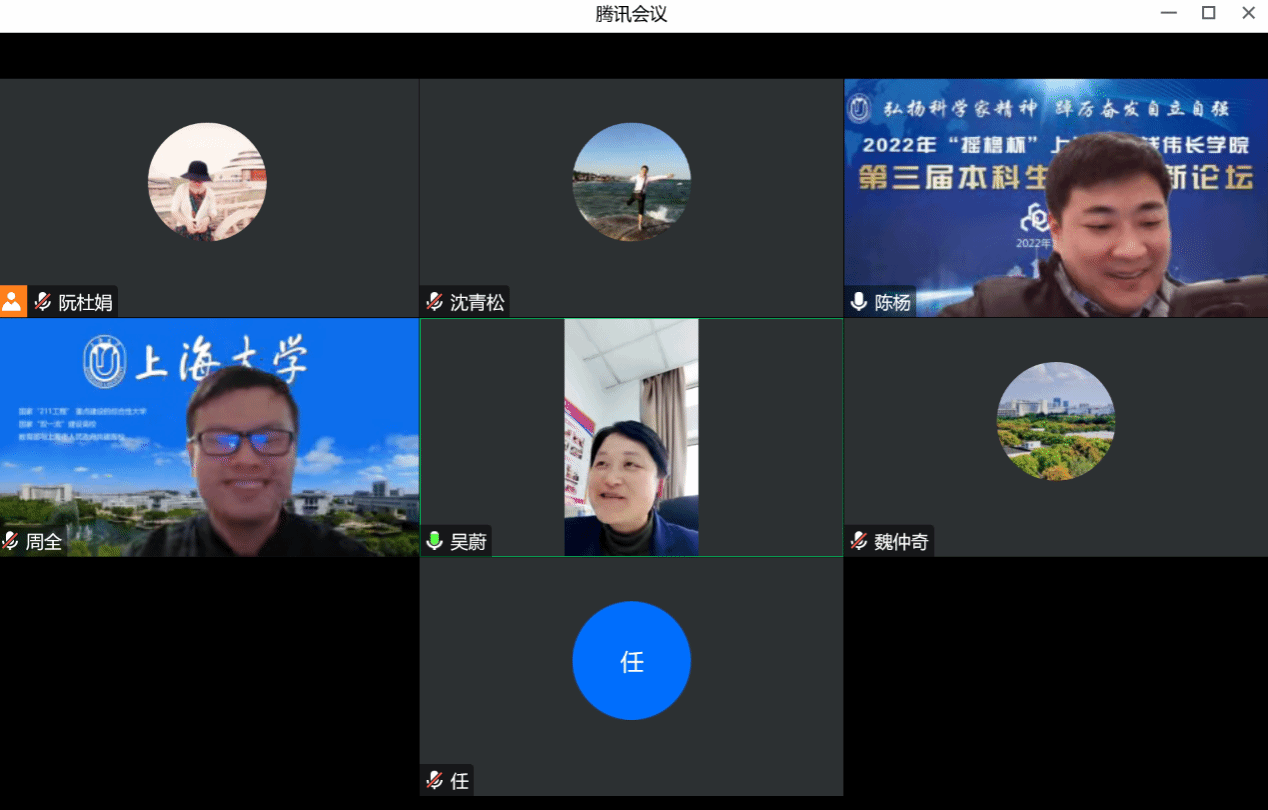Click the 魏仲奇 name label

[x=901, y=542]
